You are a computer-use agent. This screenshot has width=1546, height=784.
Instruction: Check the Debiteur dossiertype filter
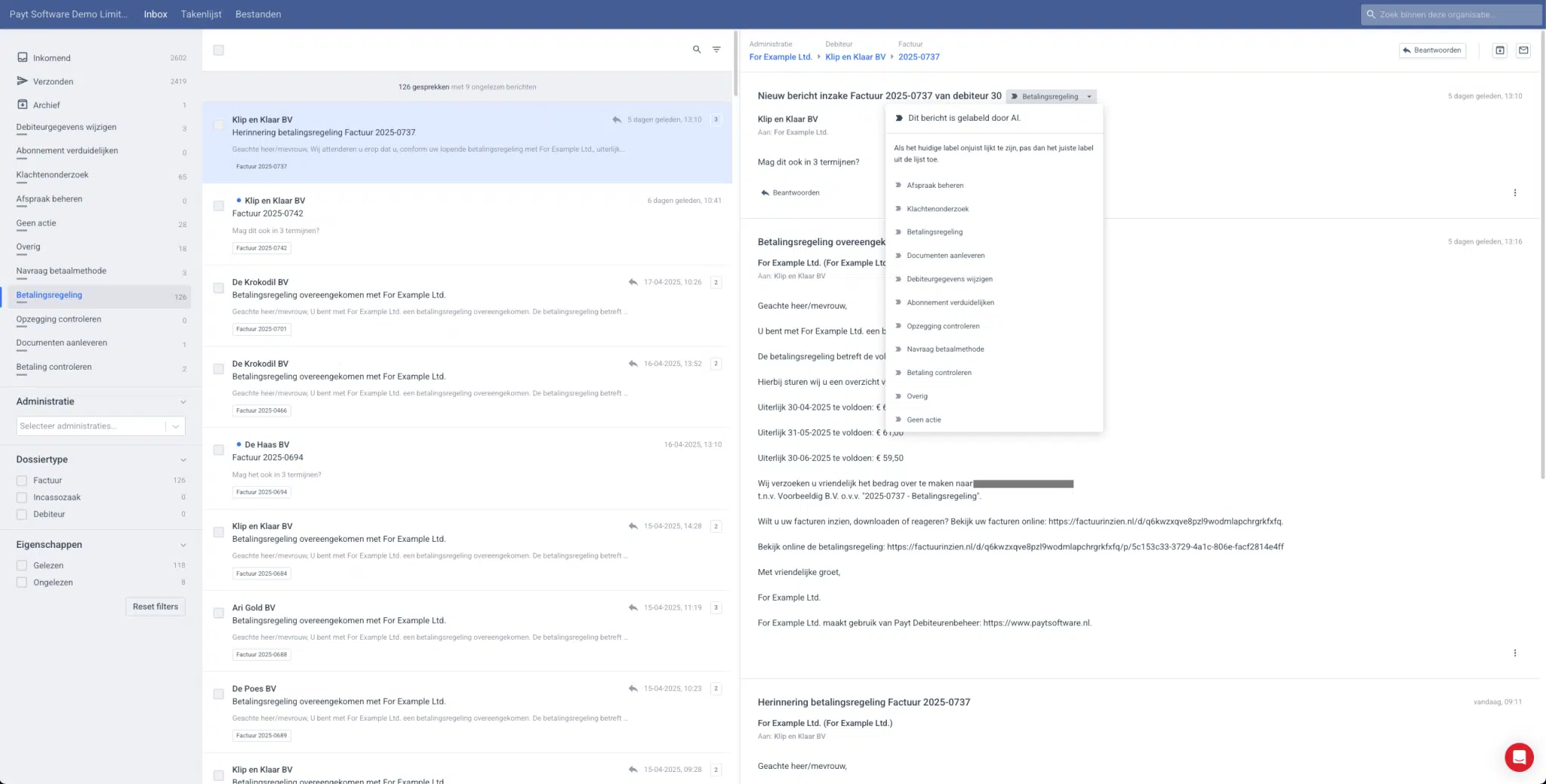pos(22,514)
